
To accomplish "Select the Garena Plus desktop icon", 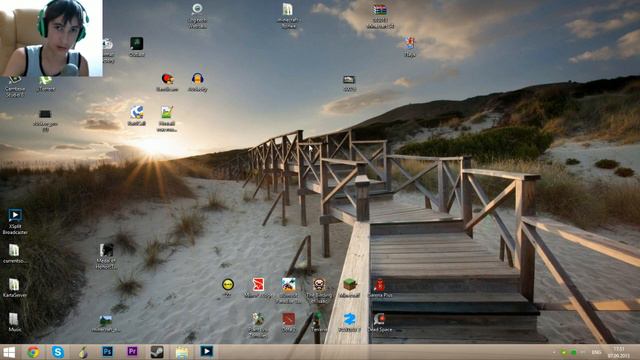I will click(380, 288).
